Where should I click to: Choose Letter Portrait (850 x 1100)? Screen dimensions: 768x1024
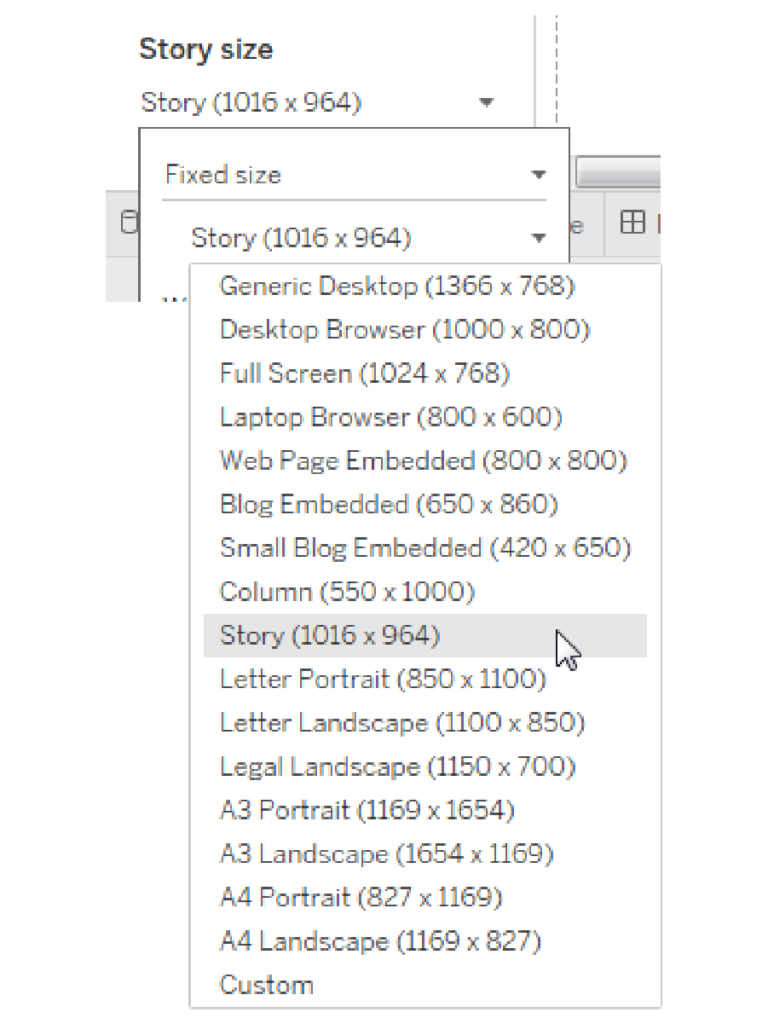click(x=383, y=680)
